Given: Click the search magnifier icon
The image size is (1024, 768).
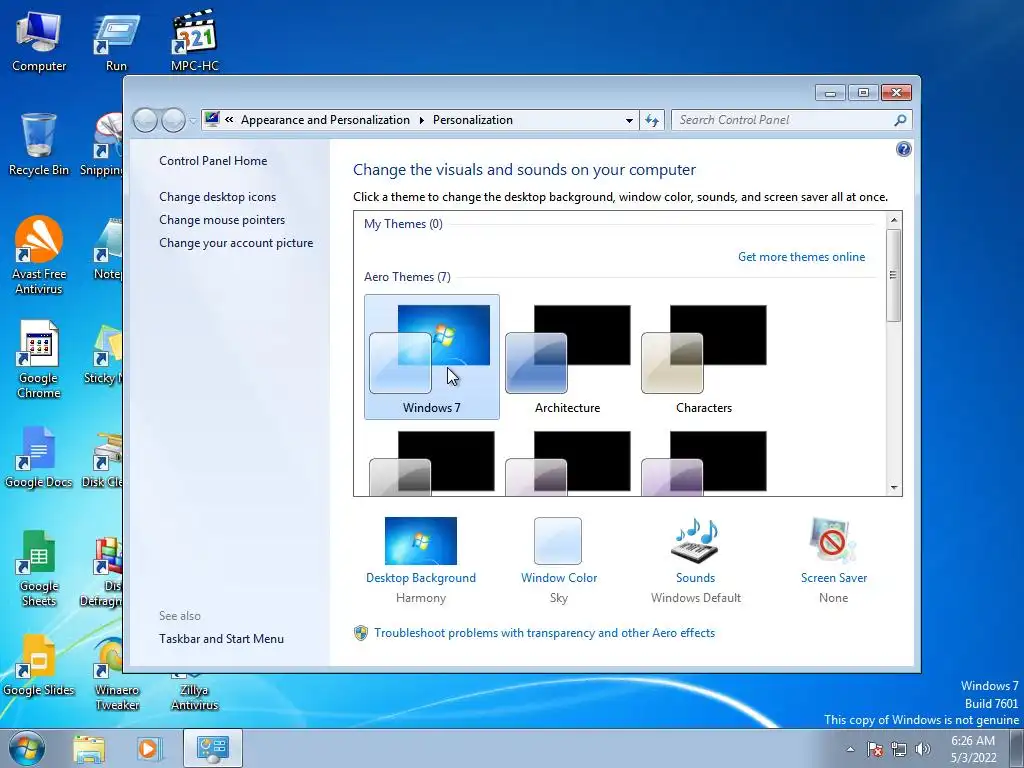Looking at the screenshot, I should (900, 120).
